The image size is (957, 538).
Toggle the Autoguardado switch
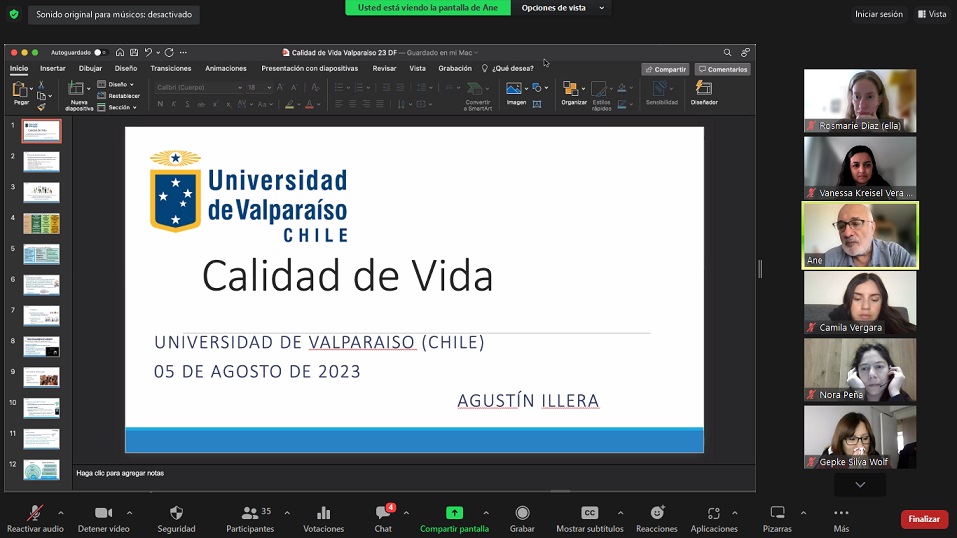tap(100, 53)
